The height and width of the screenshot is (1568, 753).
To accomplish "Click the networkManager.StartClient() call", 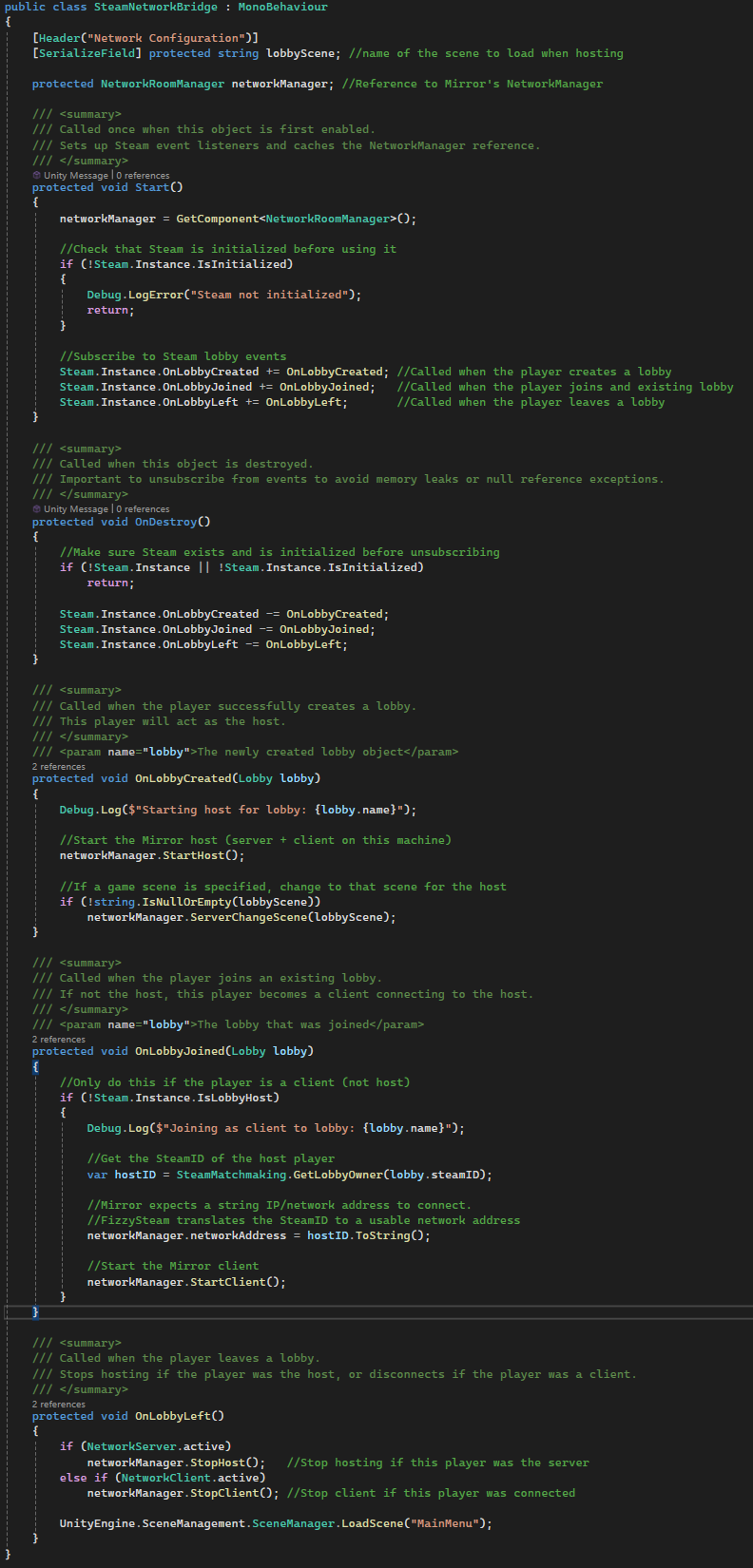I will 186,1282.
